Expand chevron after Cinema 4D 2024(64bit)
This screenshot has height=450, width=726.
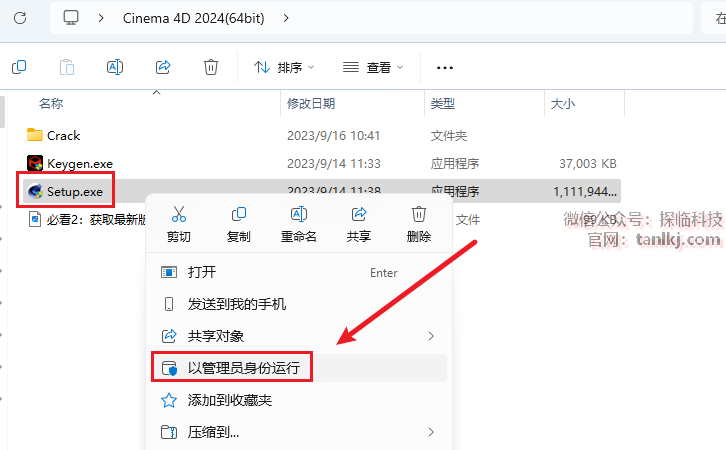tap(286, 18)
